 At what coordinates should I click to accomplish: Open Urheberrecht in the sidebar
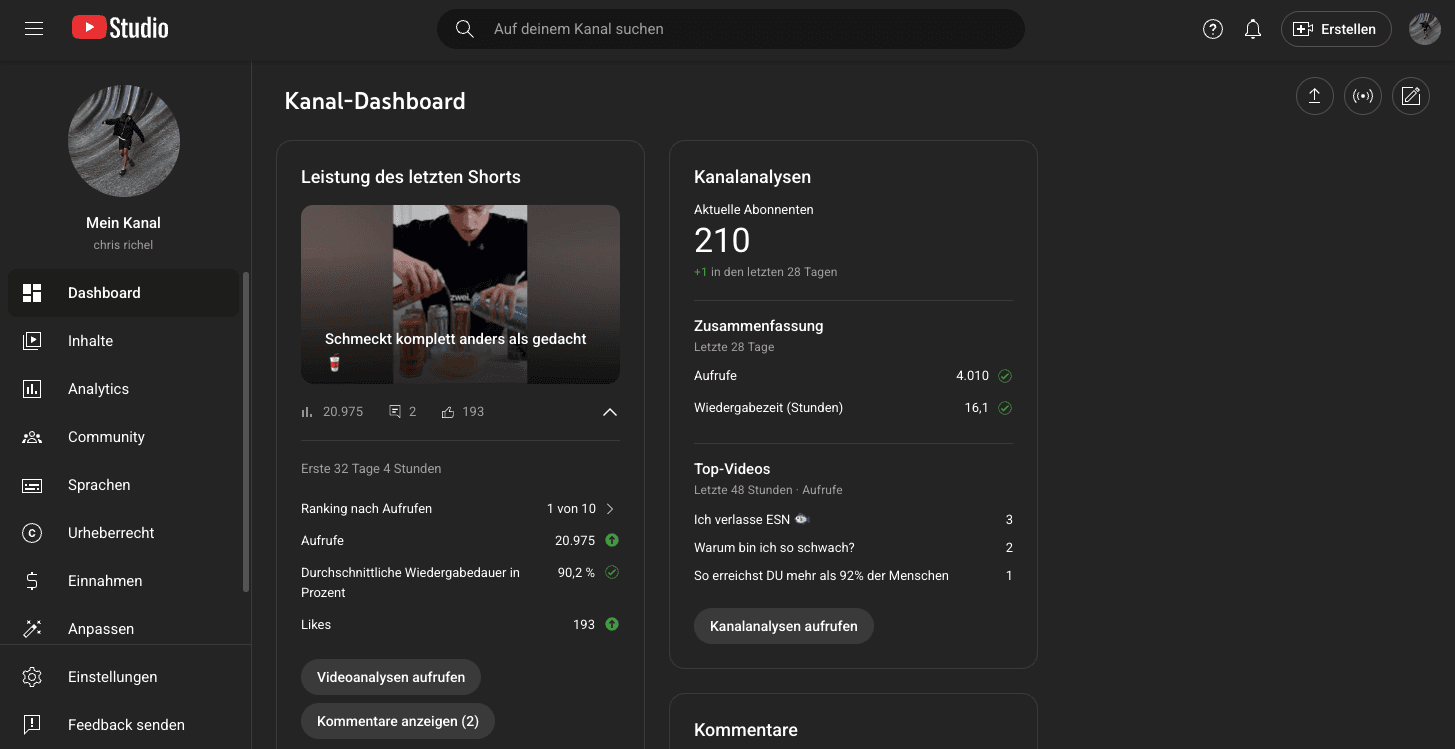point(124,533)
